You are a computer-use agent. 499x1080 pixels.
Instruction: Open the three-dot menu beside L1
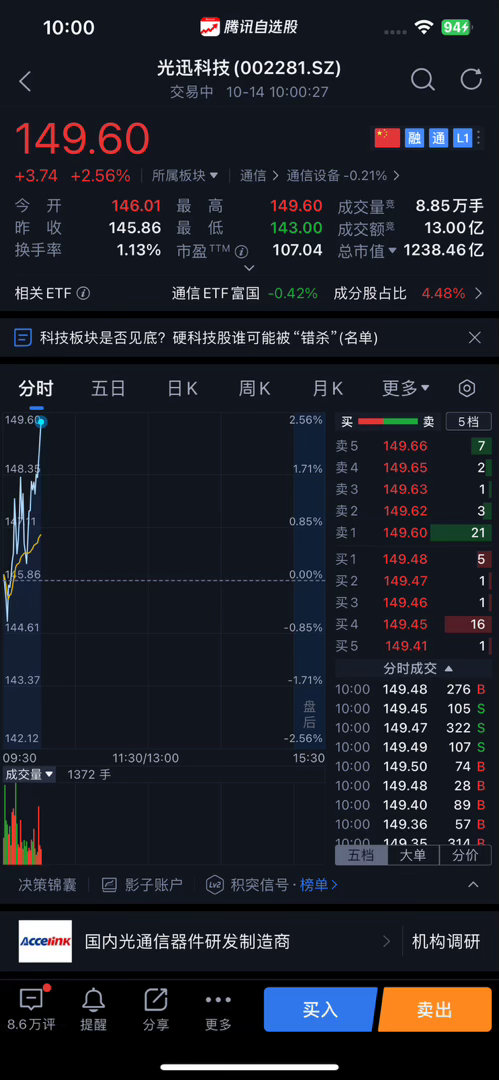480,138
